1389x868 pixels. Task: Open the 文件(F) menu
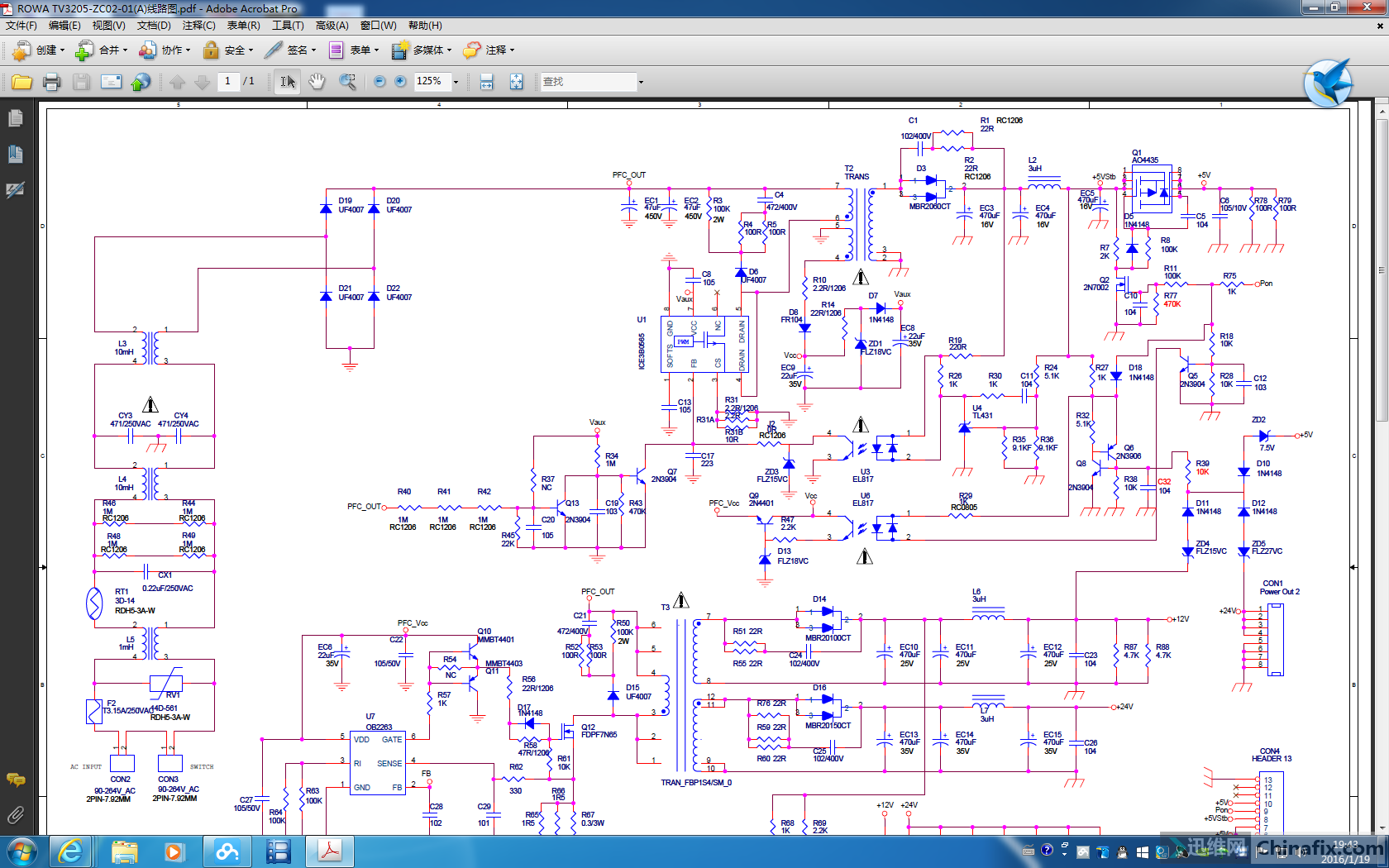(x=21, y=26)
